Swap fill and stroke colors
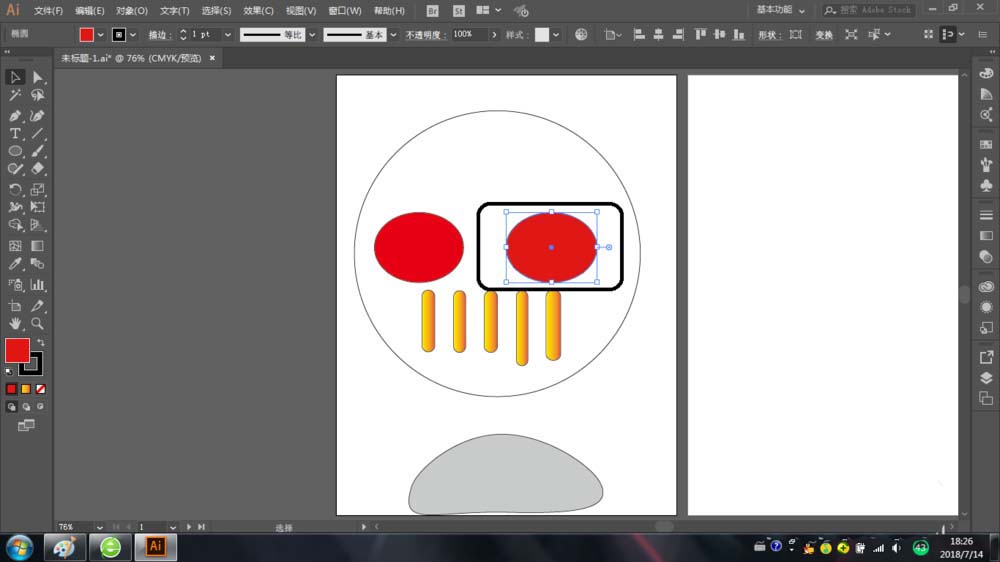Screen dimensions: 1000x562 click(x=41, y=343)
